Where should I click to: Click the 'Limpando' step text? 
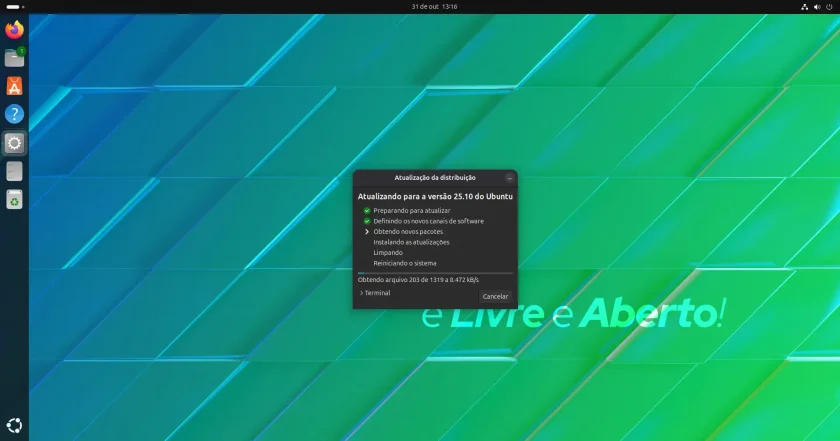coord(388,252)
